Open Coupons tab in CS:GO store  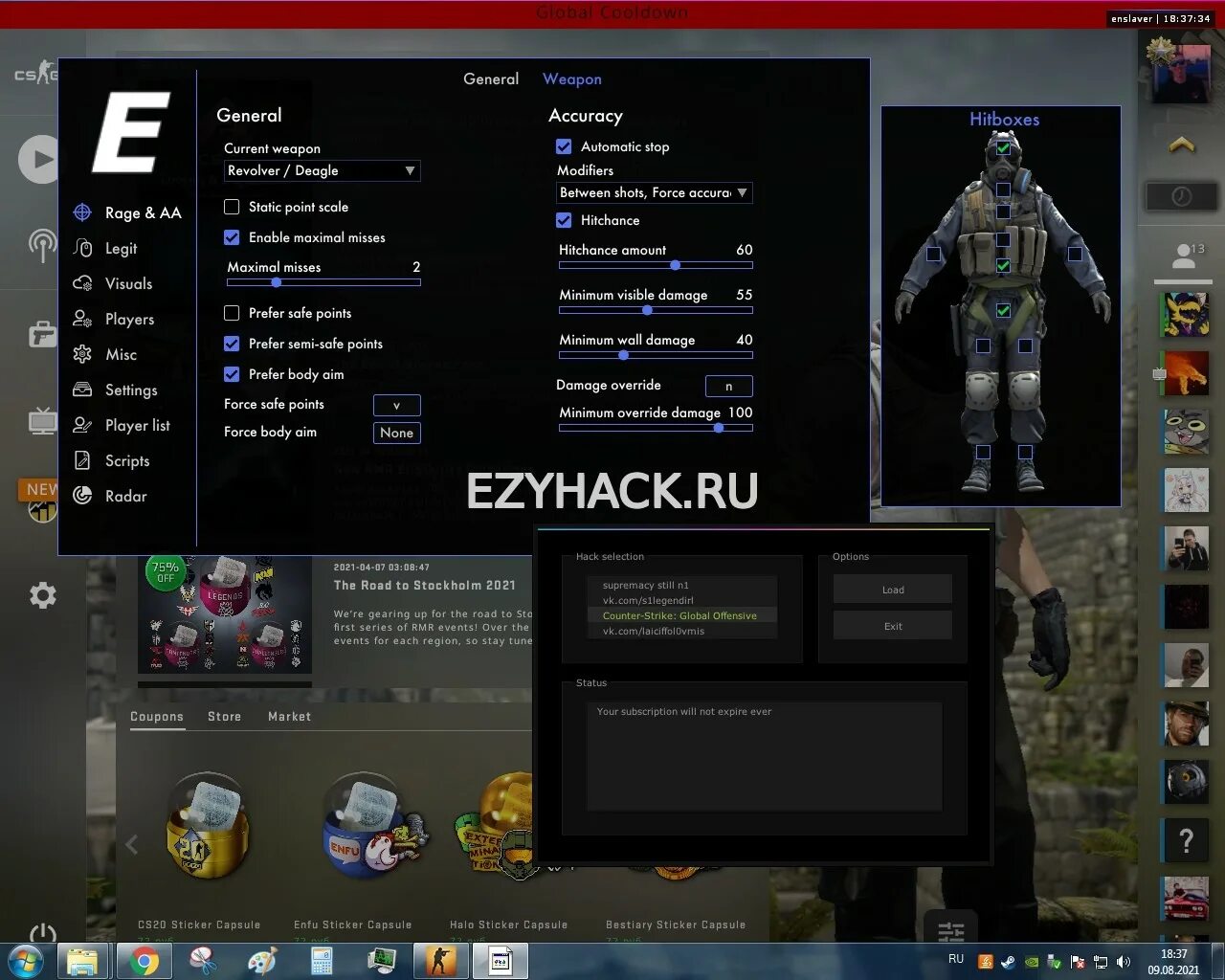pyautogui.click(x=157, y=717)
